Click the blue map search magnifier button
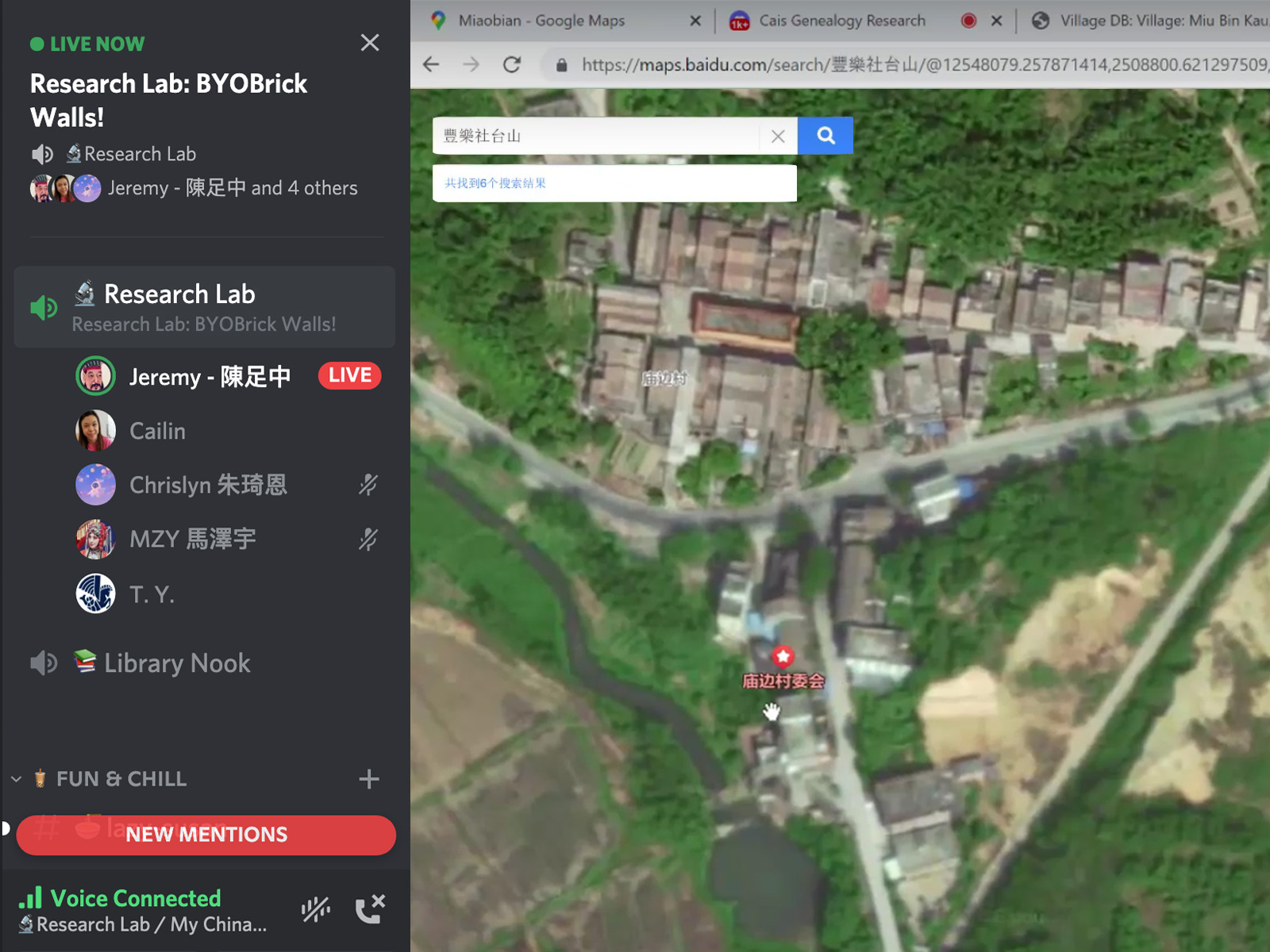Screen dimensions: 1270x952 825,136
